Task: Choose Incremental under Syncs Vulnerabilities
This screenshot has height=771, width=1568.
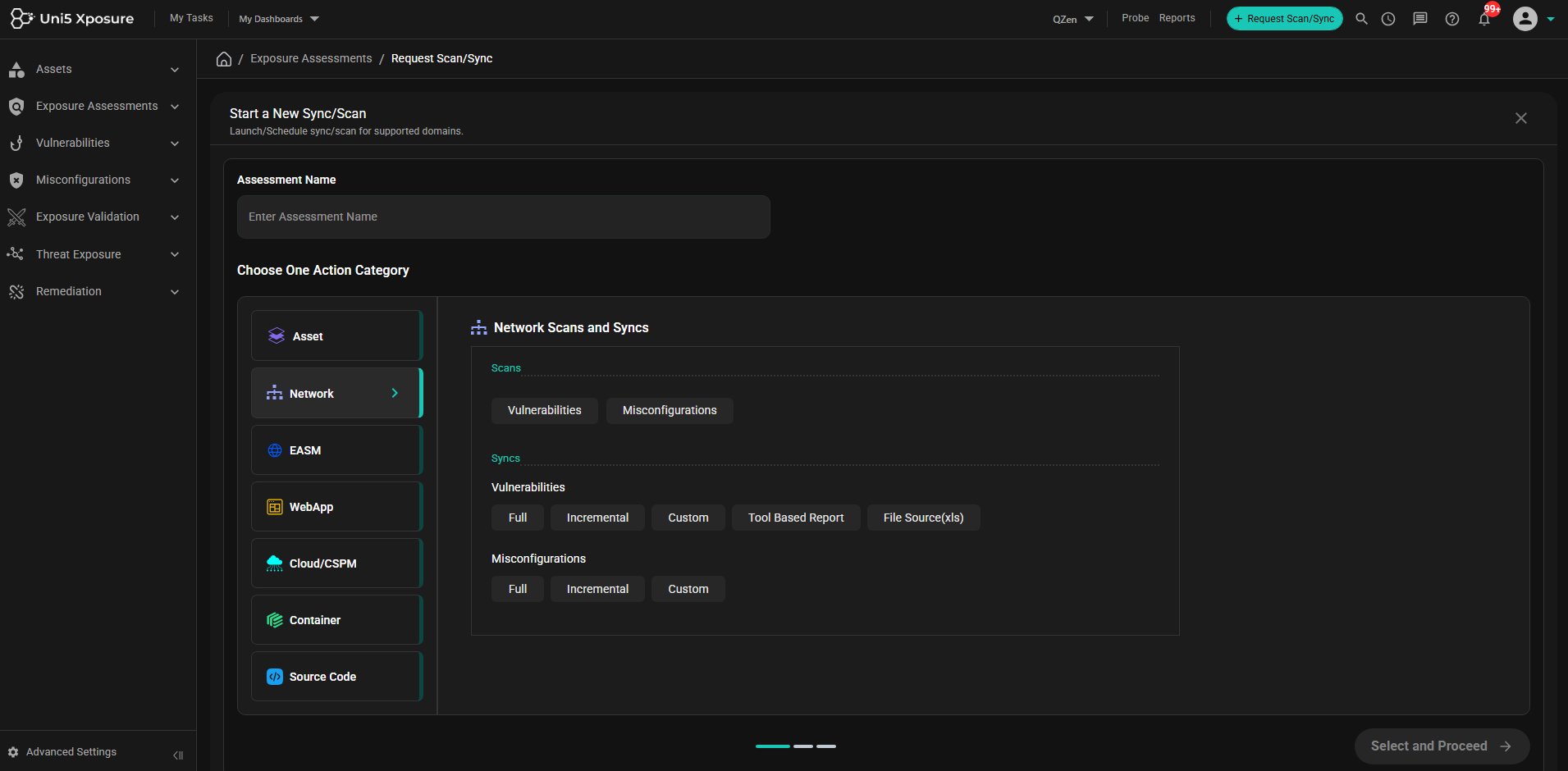Action: (x=597, y=518)
